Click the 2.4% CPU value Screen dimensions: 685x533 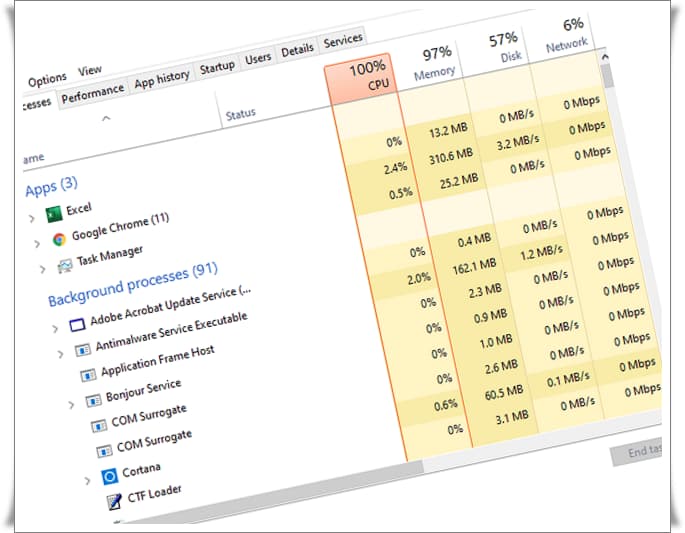click(x=395, y=168)
